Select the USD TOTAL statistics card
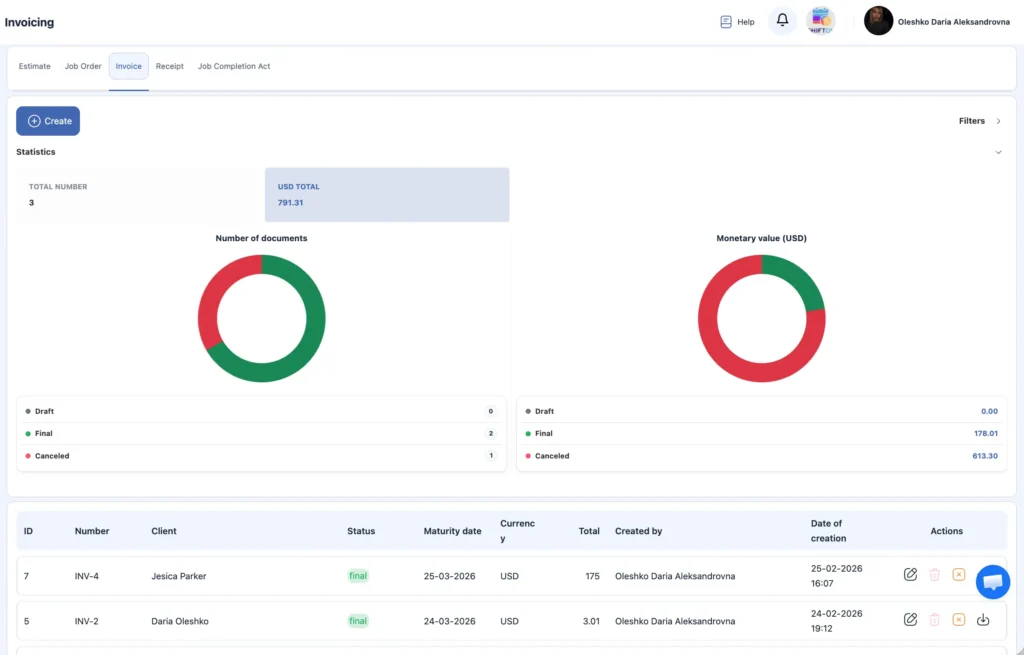 click(387, 192)
